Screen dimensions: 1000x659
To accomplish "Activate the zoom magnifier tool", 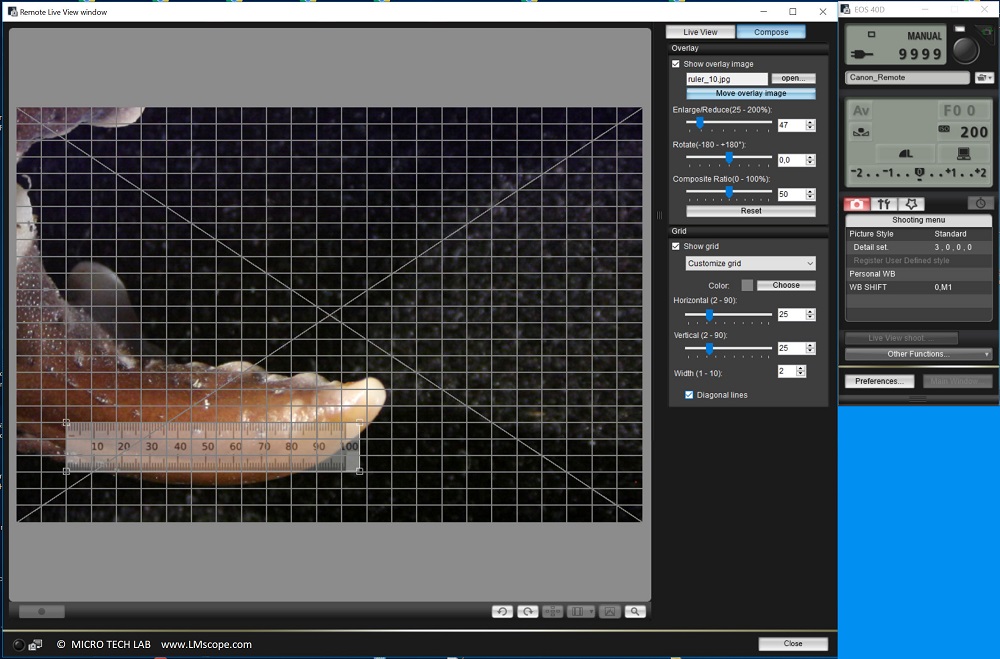I will point(636,611).
